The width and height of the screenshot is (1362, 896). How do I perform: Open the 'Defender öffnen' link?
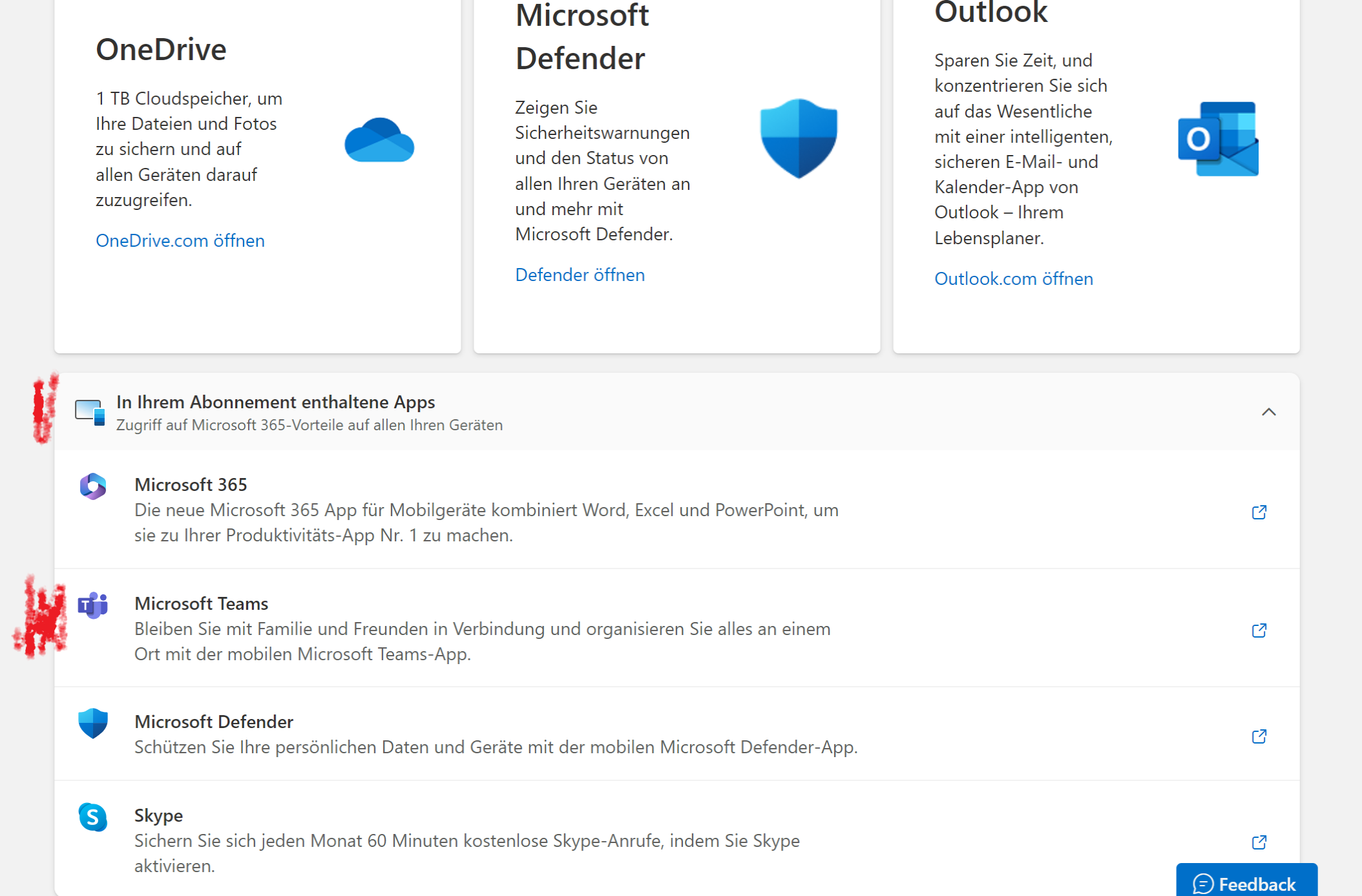(580, 275)
